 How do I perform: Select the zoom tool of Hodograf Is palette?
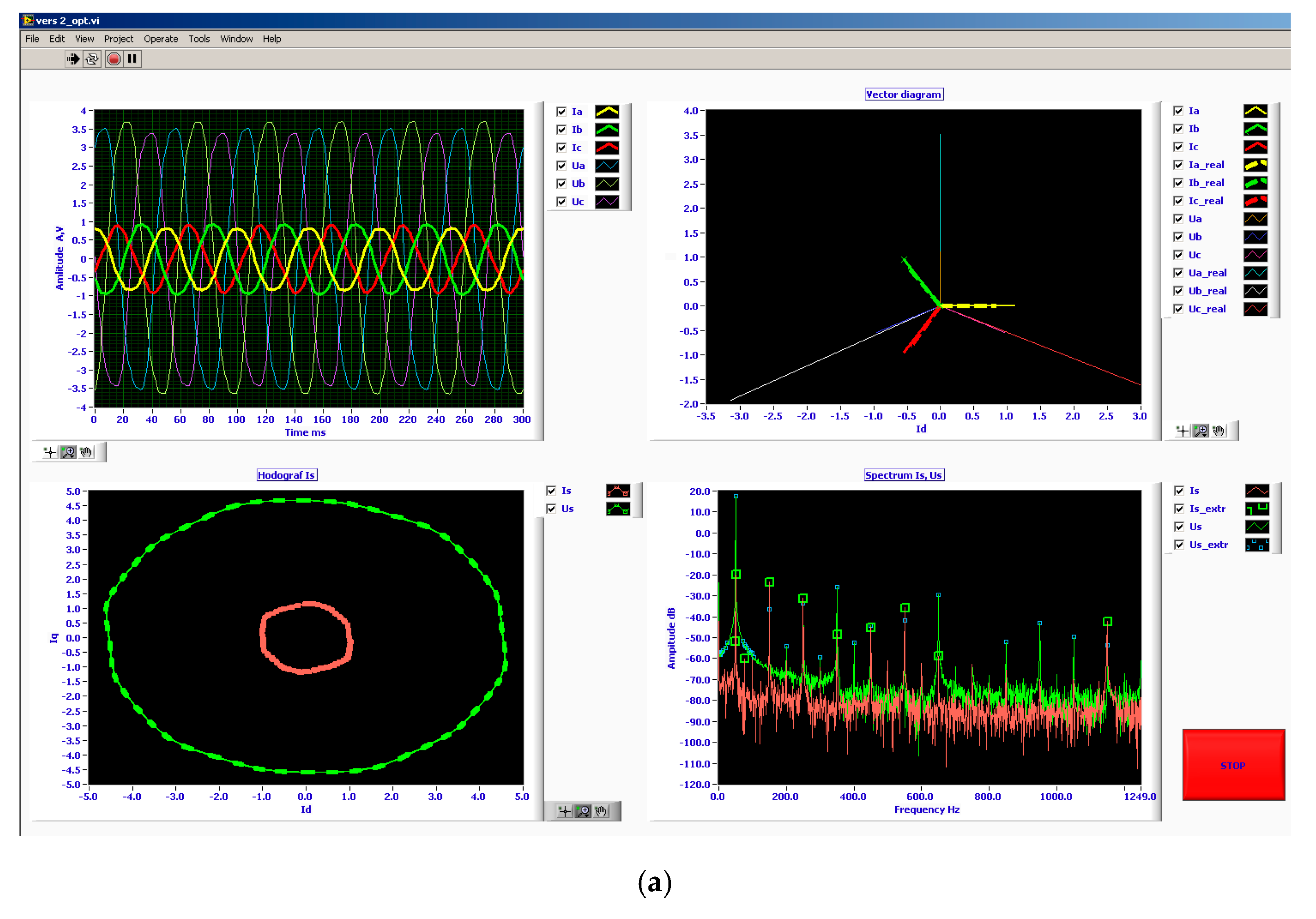583,811
